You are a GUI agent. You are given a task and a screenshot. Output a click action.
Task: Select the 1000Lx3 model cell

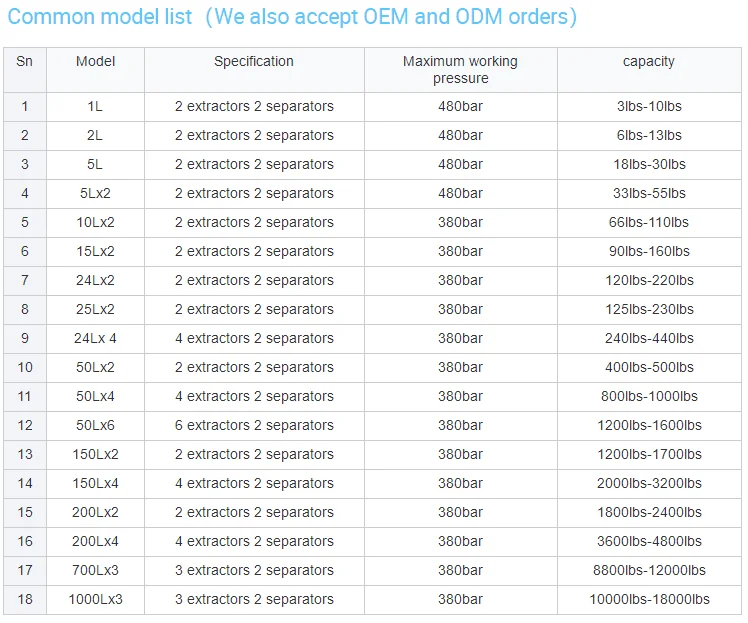(95, 599)
